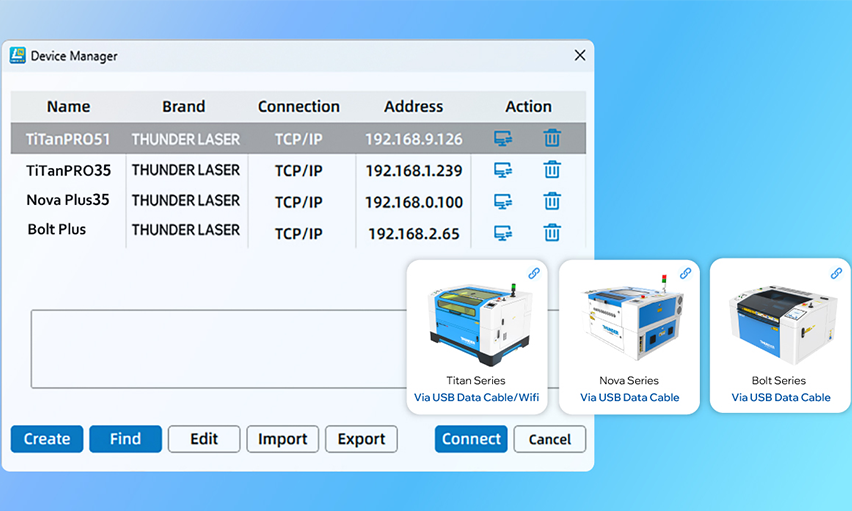Select the Titan Series machine thumbnail
This screenshot has width=852, height=511.
(x=480, y=324)
